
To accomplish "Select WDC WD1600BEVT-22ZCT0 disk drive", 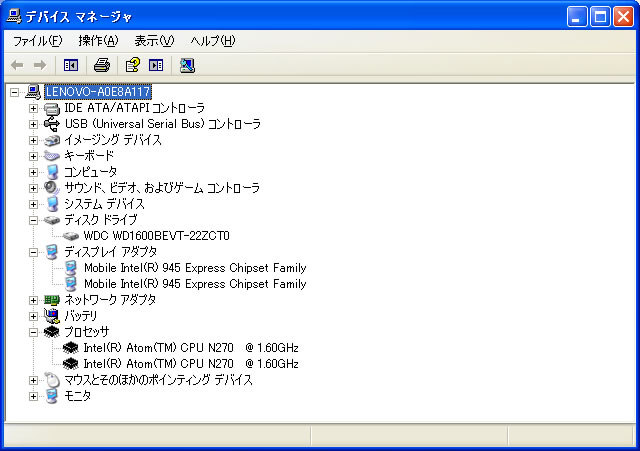I will [x=156, y=236].
